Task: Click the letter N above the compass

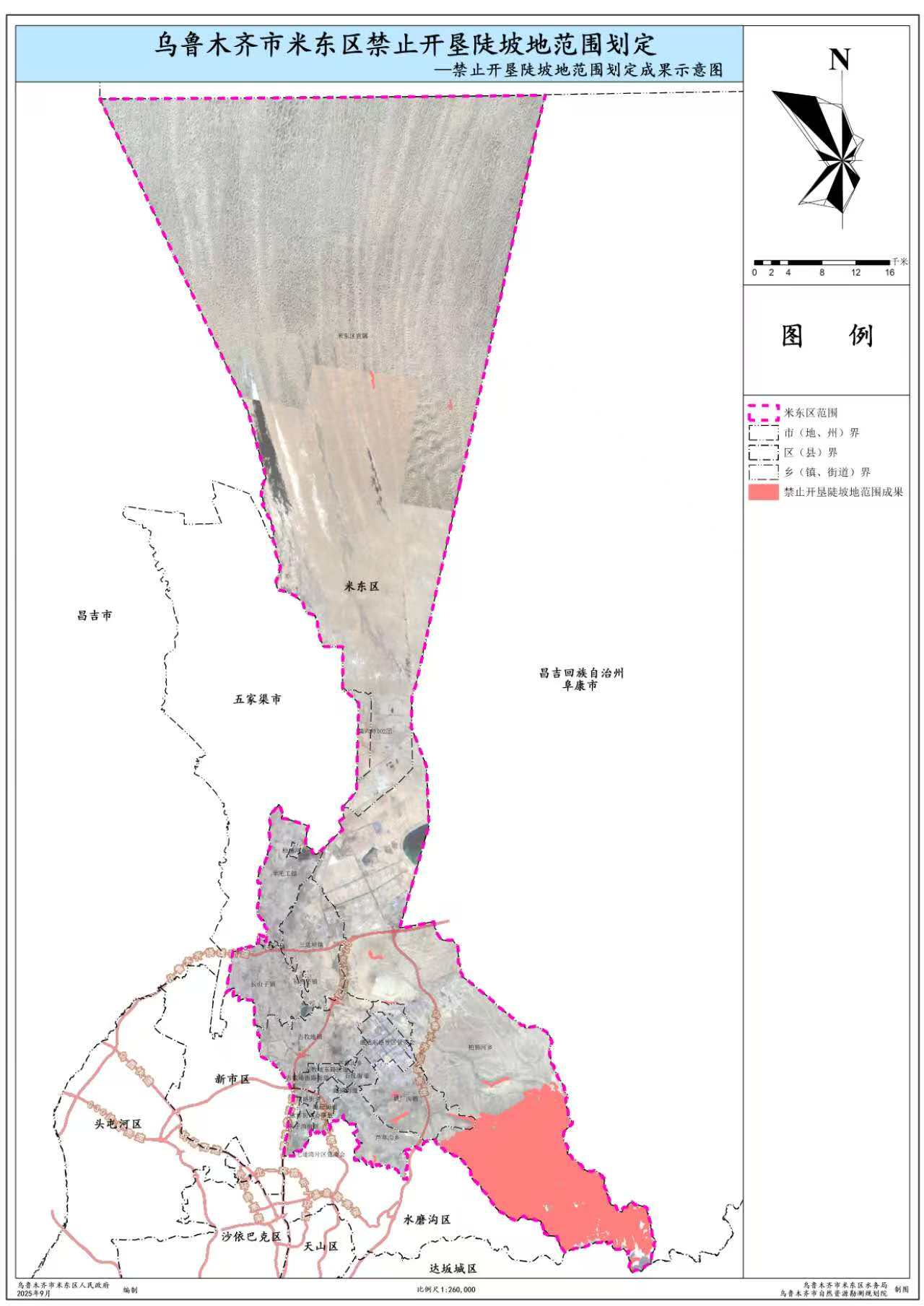Action: point(839,60)
